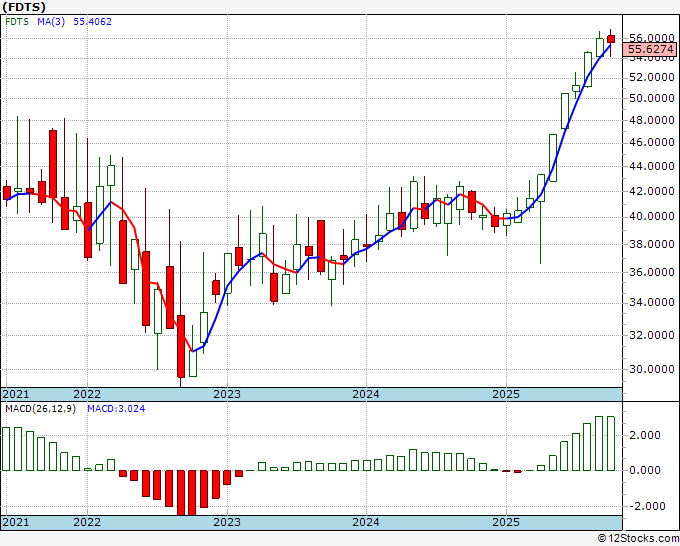The height and width of the screenshot is (546, 680).
Task: Click the tallest MACD bar at far right
Action: tap(611, 443)
